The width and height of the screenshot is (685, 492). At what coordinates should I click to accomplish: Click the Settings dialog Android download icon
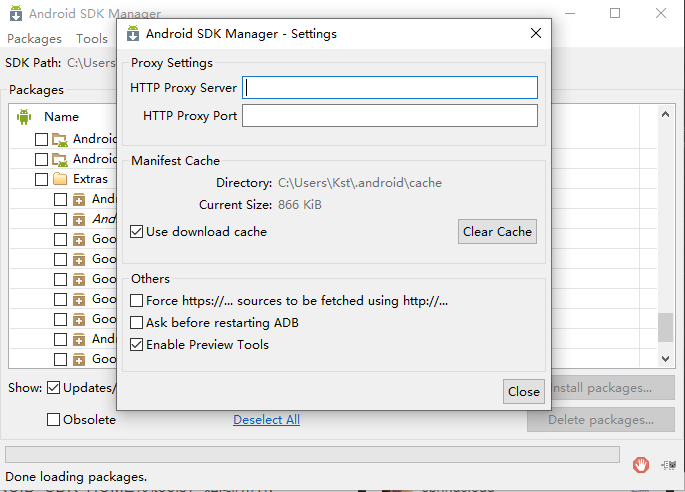coord(133,34)
